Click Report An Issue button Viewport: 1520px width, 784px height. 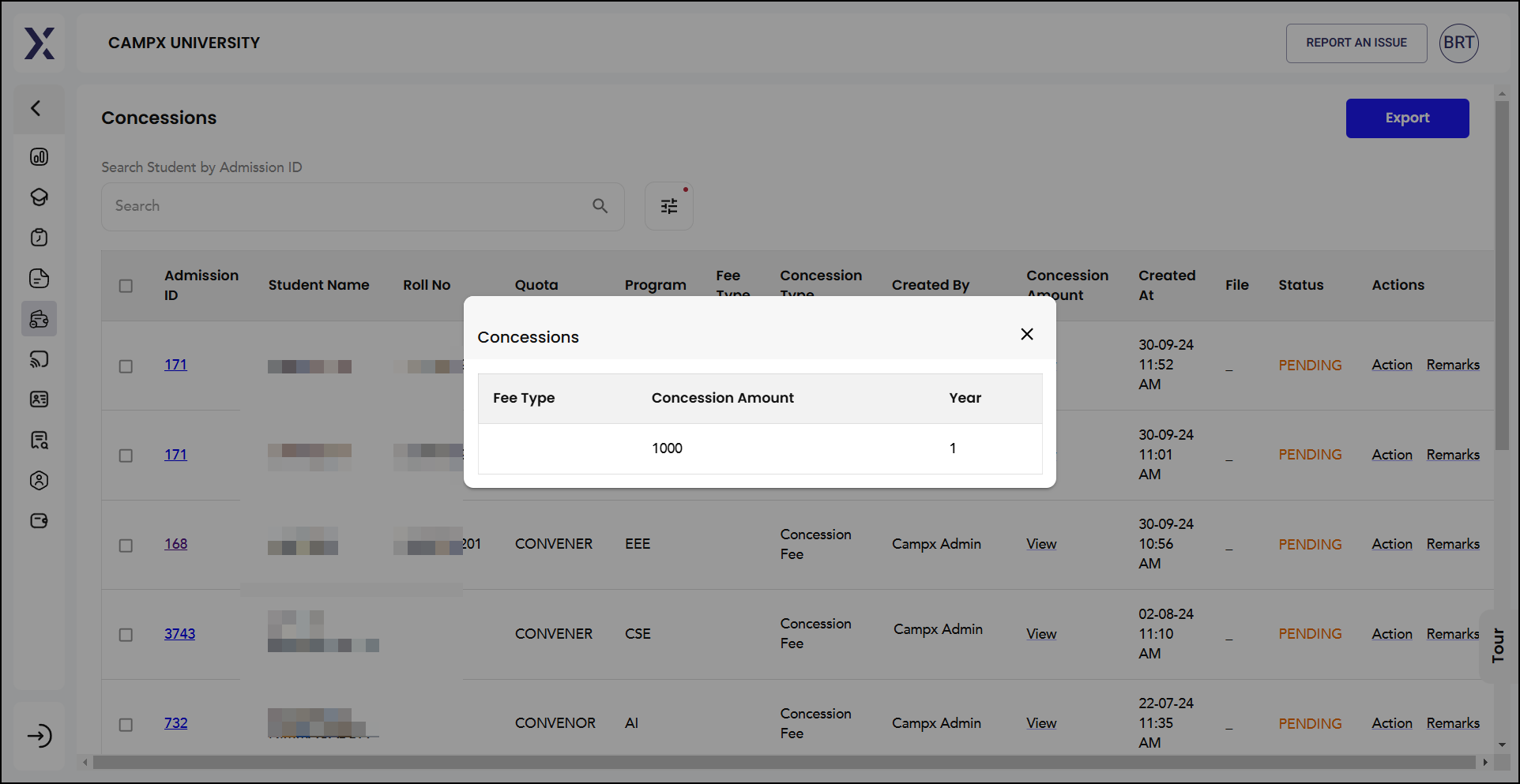[1356, 43]
